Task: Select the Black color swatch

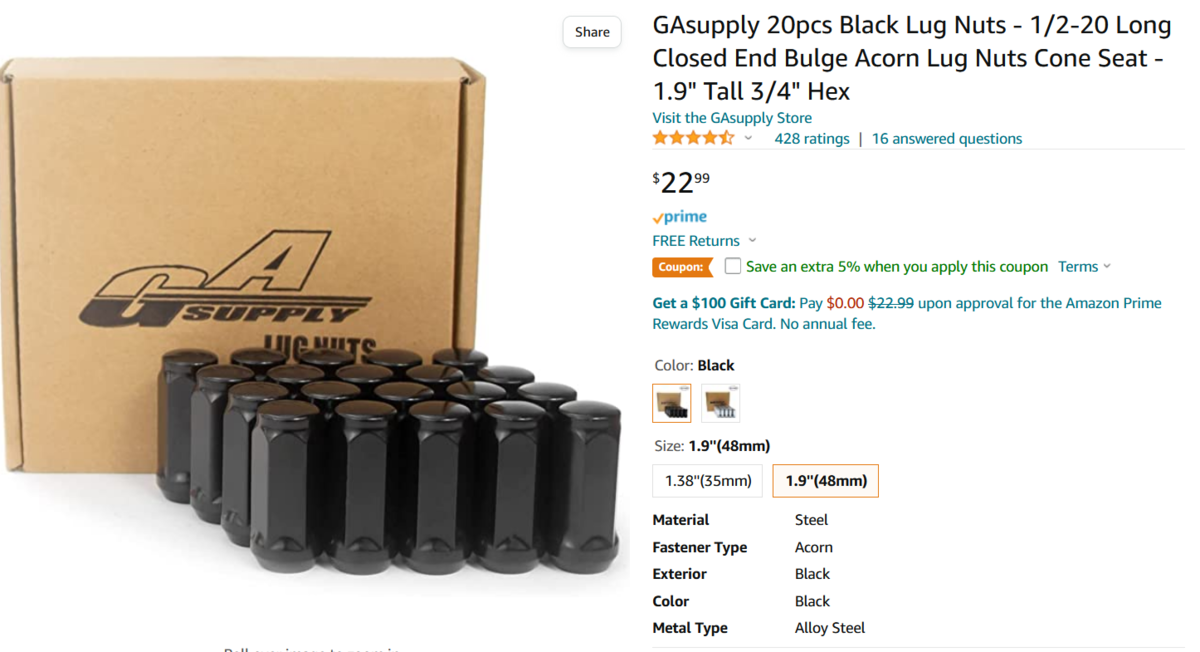Action: point(672,403)
